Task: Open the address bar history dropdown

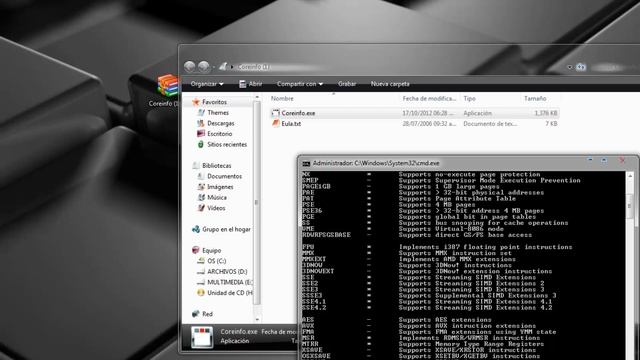Action: [569, 67]
